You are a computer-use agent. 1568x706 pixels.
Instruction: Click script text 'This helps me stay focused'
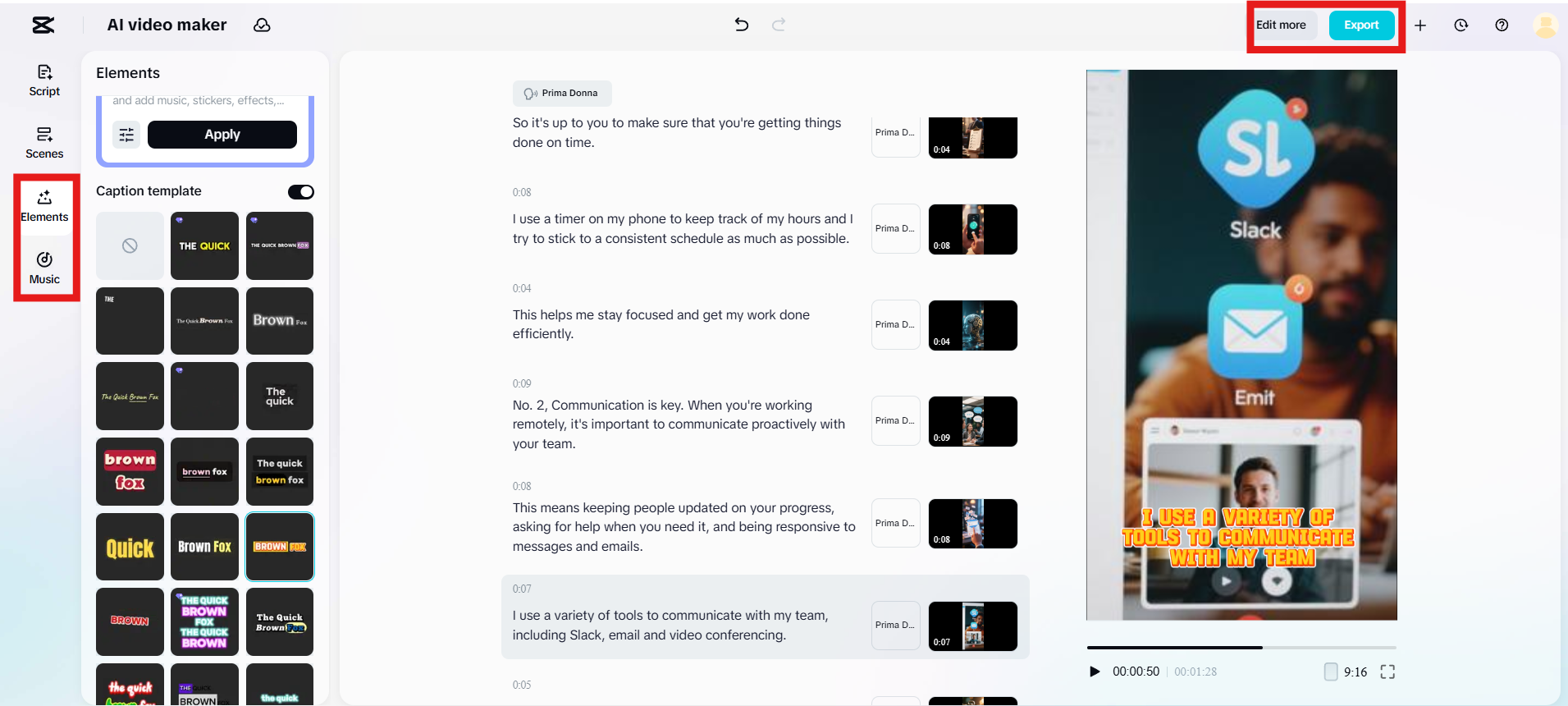(x=661, y=324)
